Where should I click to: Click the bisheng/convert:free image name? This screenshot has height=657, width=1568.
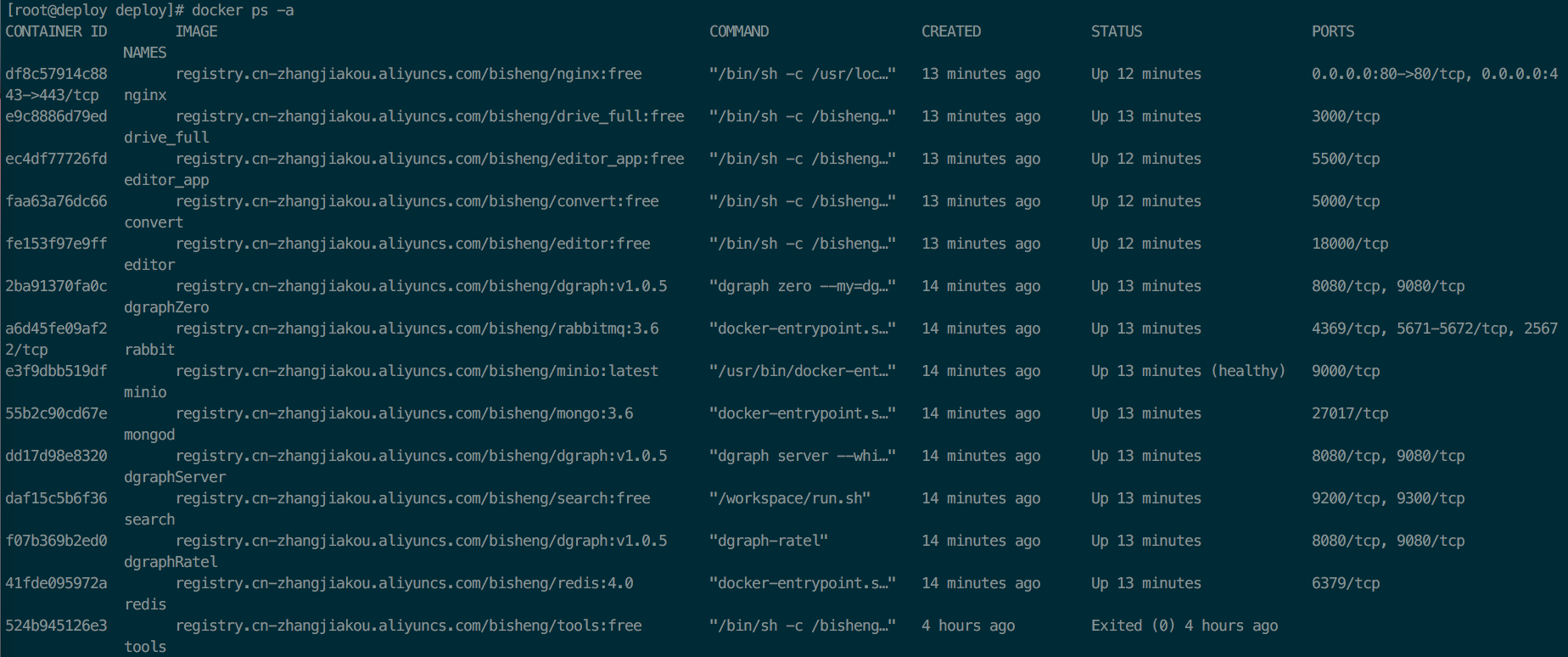[x=417, y=201]
